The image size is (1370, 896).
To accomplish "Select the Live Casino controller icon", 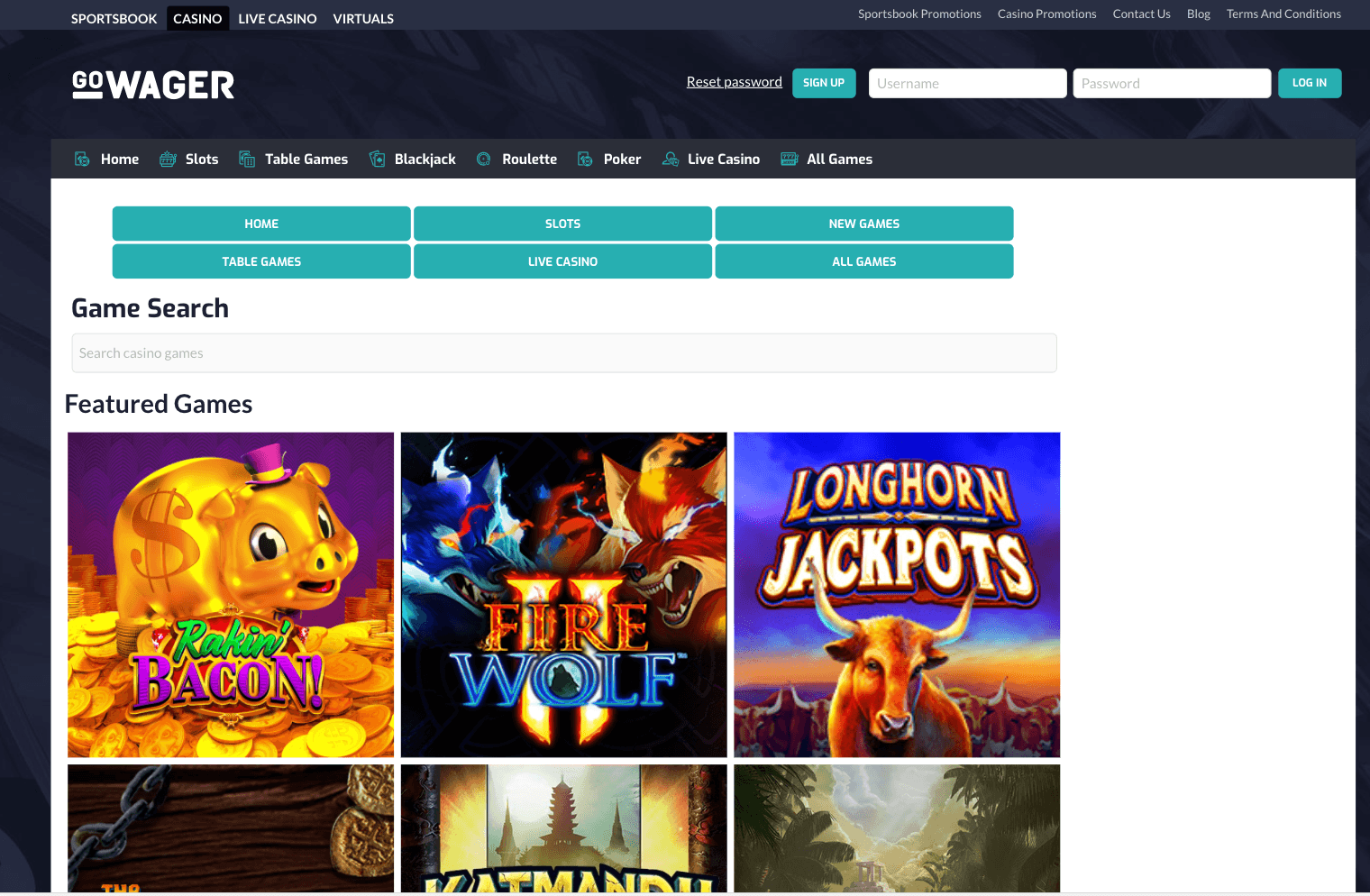I will click(x=671, y=159).
